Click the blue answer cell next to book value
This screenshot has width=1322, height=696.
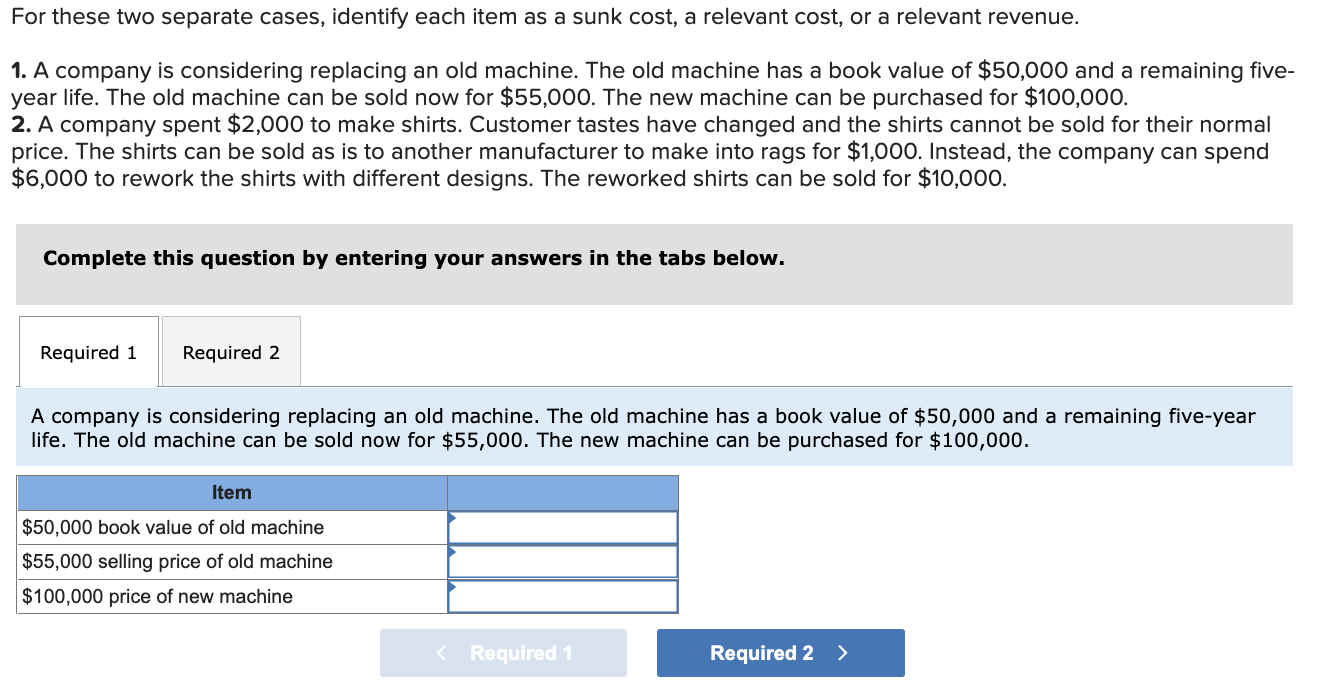(562, 527)
